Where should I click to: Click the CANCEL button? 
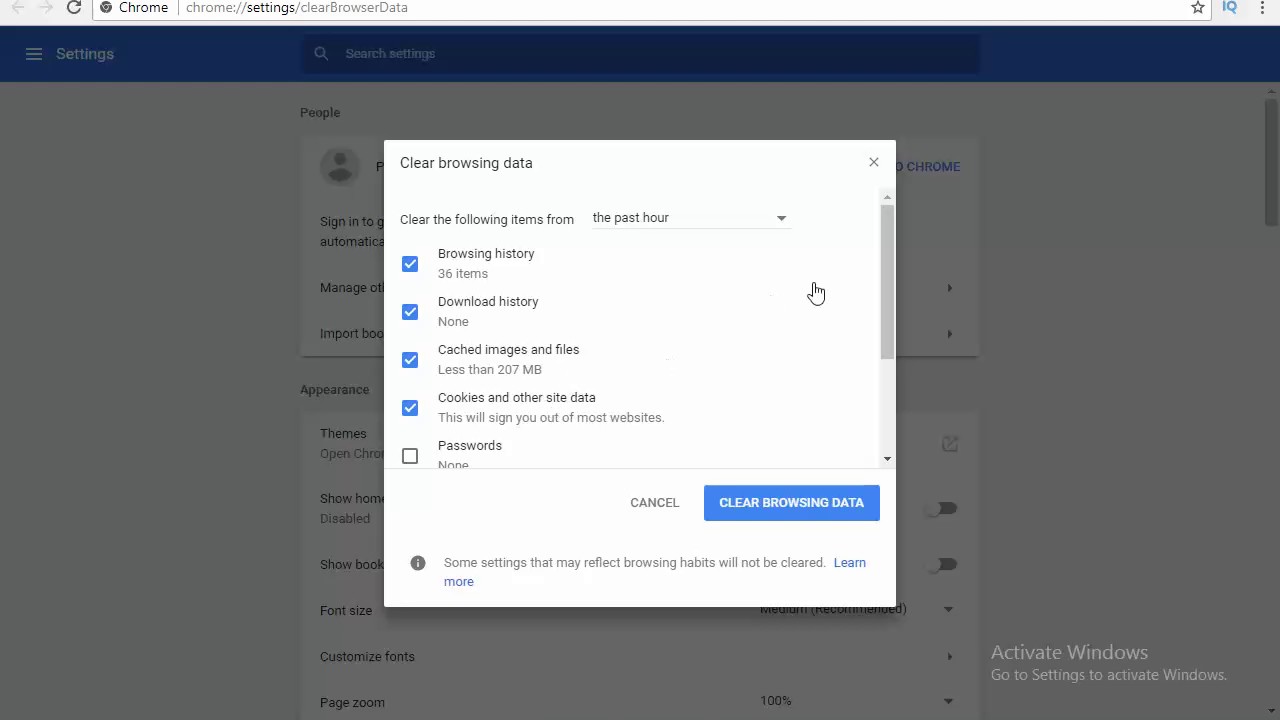pyautogui.click(x=655, y=503)
